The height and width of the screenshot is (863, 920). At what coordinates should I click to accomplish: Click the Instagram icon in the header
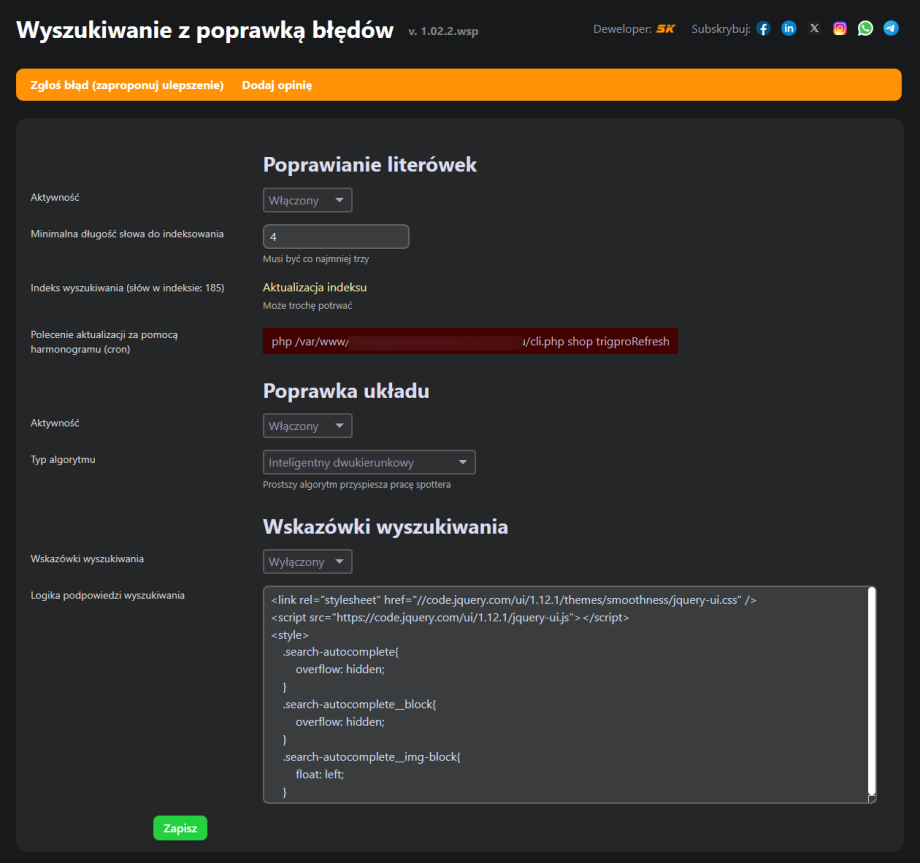(840, 28)
